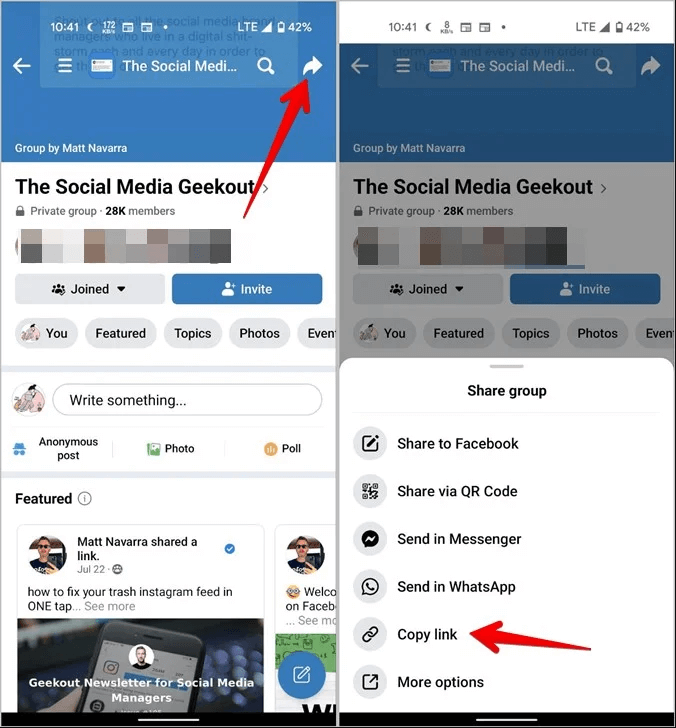Open the hamburger menu icon in left header
This screenshot has height=728, width=676.
point(65,65)
